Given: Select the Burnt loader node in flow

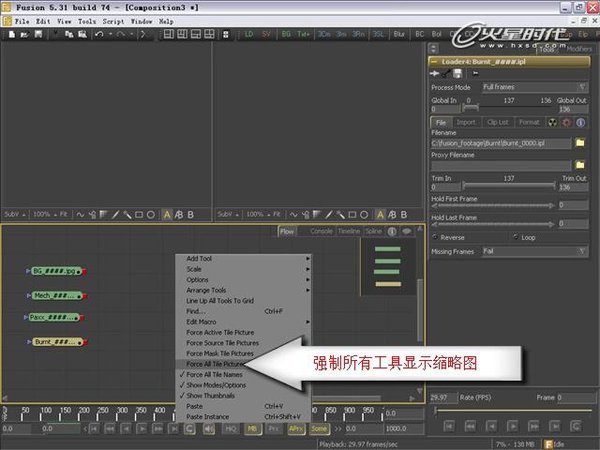Looking at the screenshot, I should (57, 342).
